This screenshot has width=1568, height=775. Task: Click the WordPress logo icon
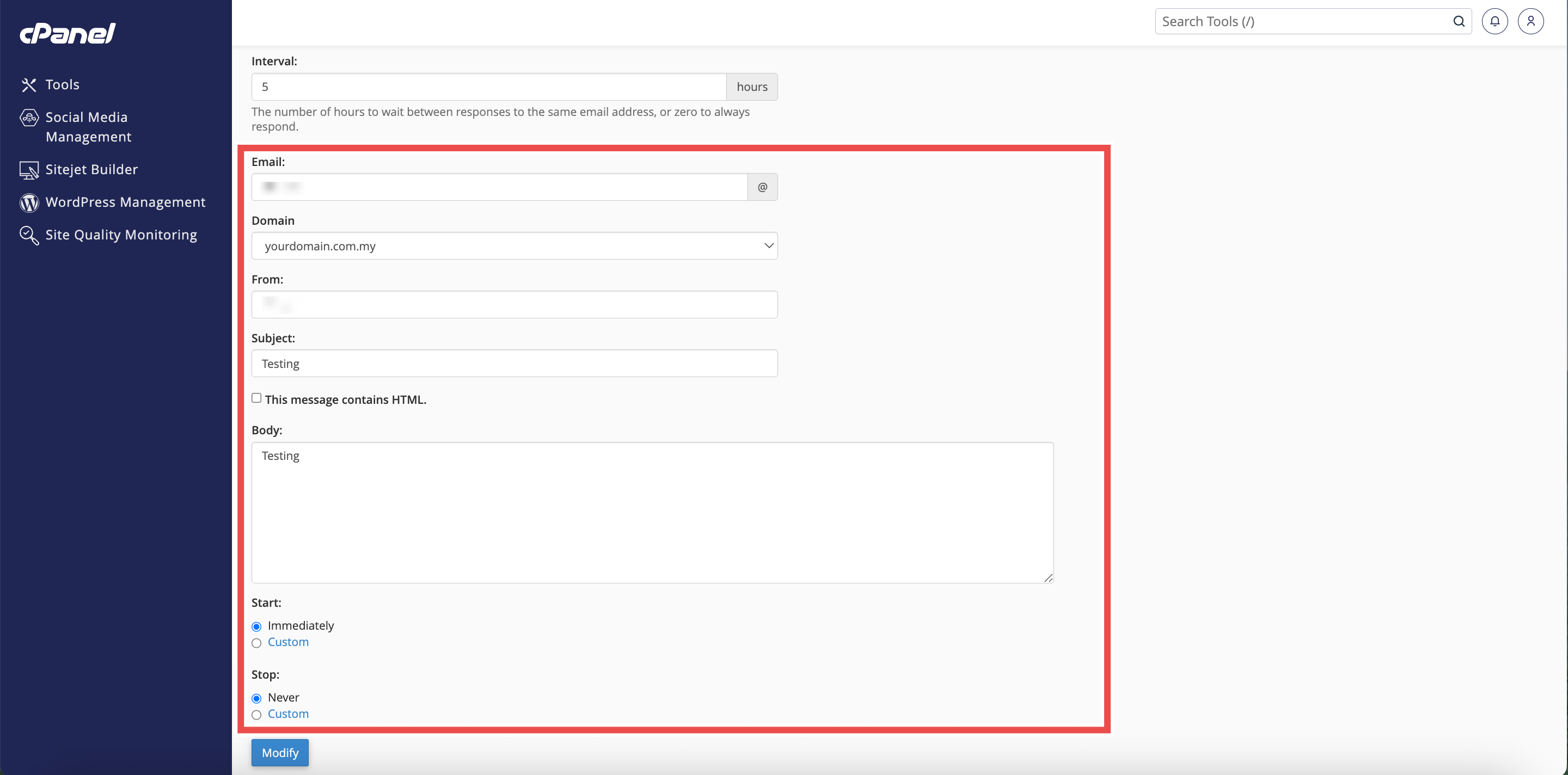click(x=29, y=202)
